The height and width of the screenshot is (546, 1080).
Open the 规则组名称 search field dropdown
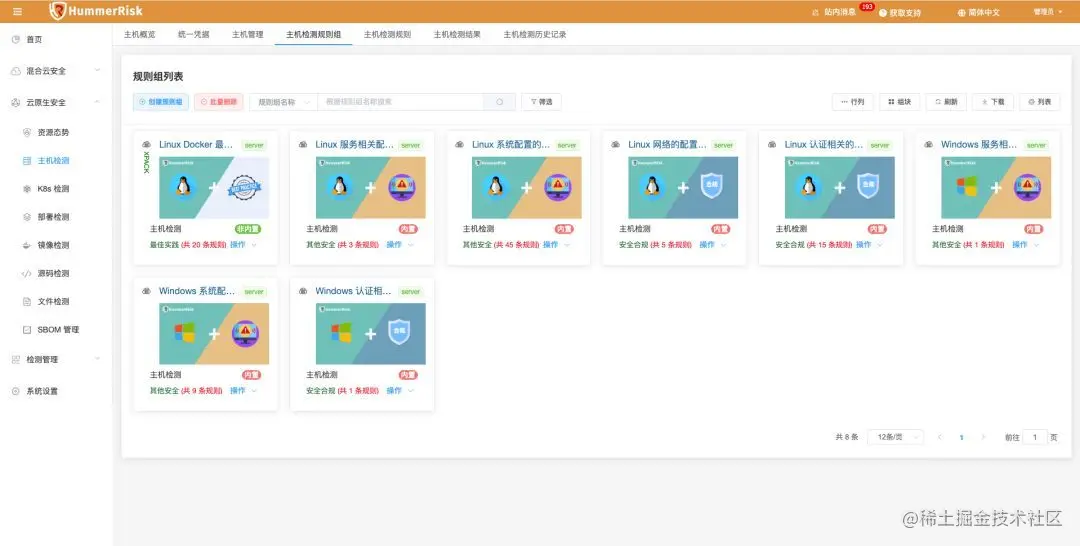coord(284,102)
